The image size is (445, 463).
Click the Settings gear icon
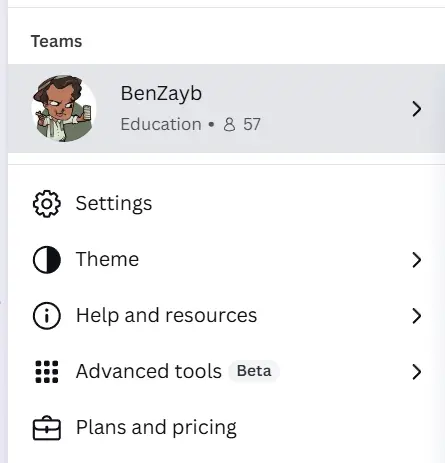tap(47, 204)
